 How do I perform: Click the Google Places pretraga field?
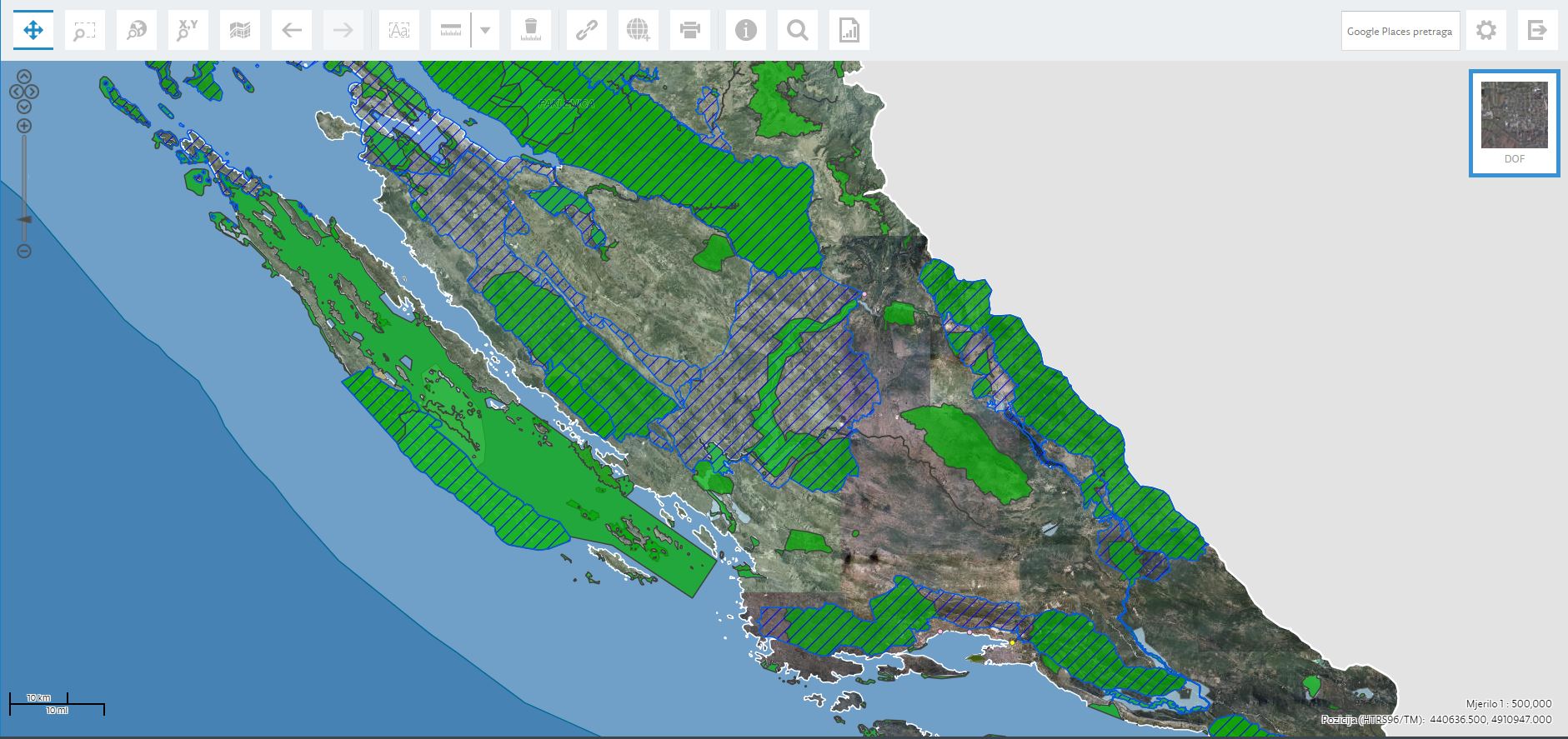tap(1400, 31)
